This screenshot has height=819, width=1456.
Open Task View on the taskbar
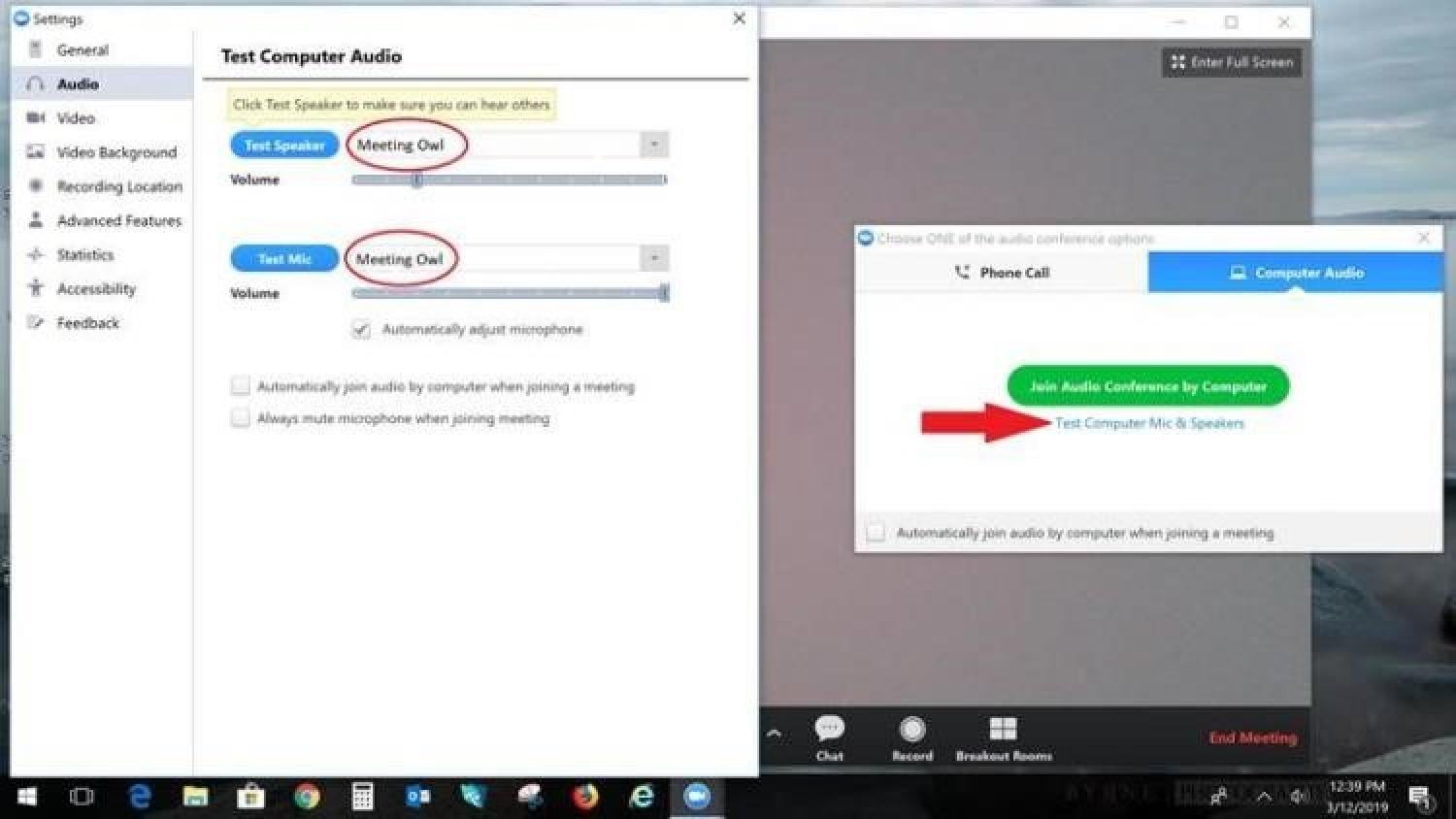click(x=82, y=797)
